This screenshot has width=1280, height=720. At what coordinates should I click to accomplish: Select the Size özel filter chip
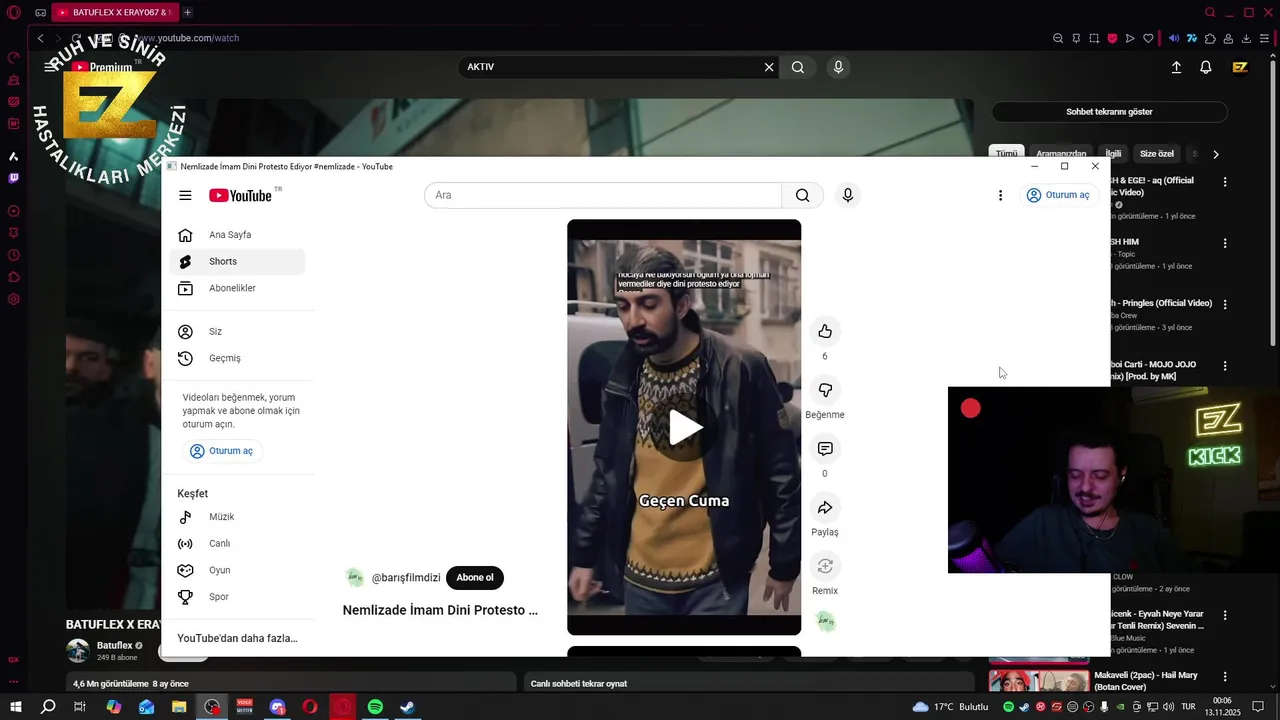pos(1157,154)
